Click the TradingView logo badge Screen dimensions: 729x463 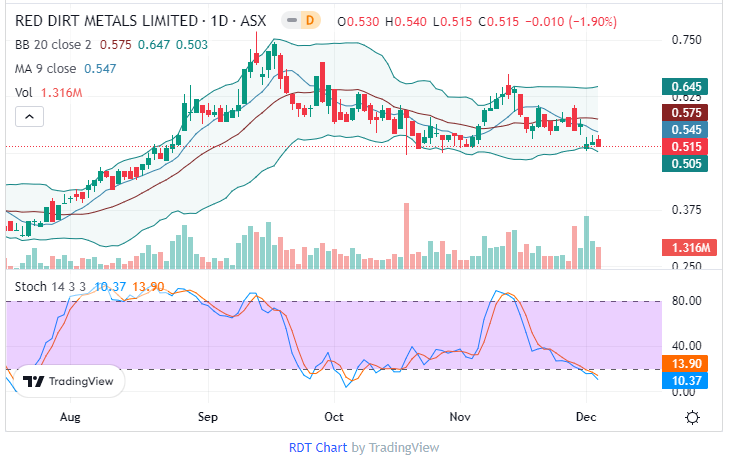coord(68,381)
